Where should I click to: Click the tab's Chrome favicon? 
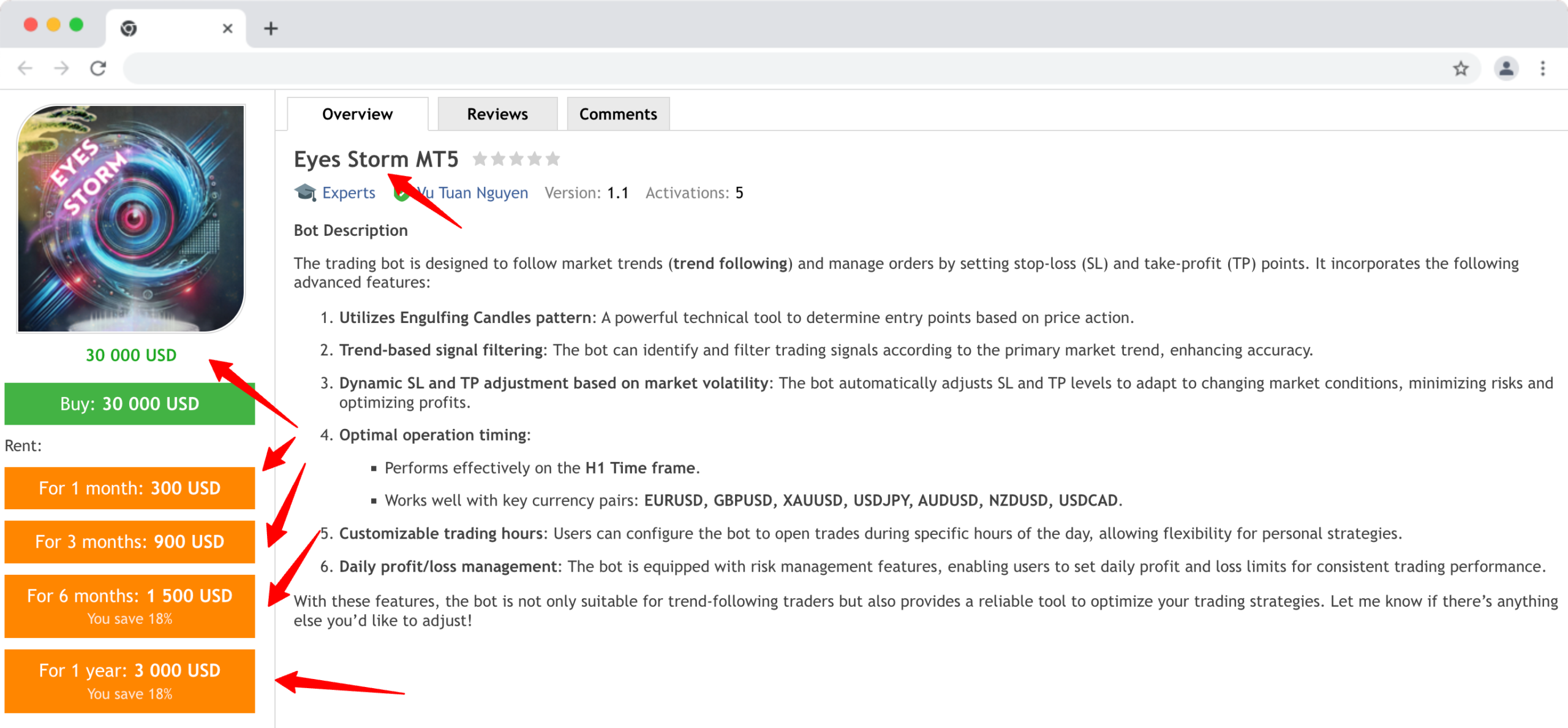coord(129,28)
